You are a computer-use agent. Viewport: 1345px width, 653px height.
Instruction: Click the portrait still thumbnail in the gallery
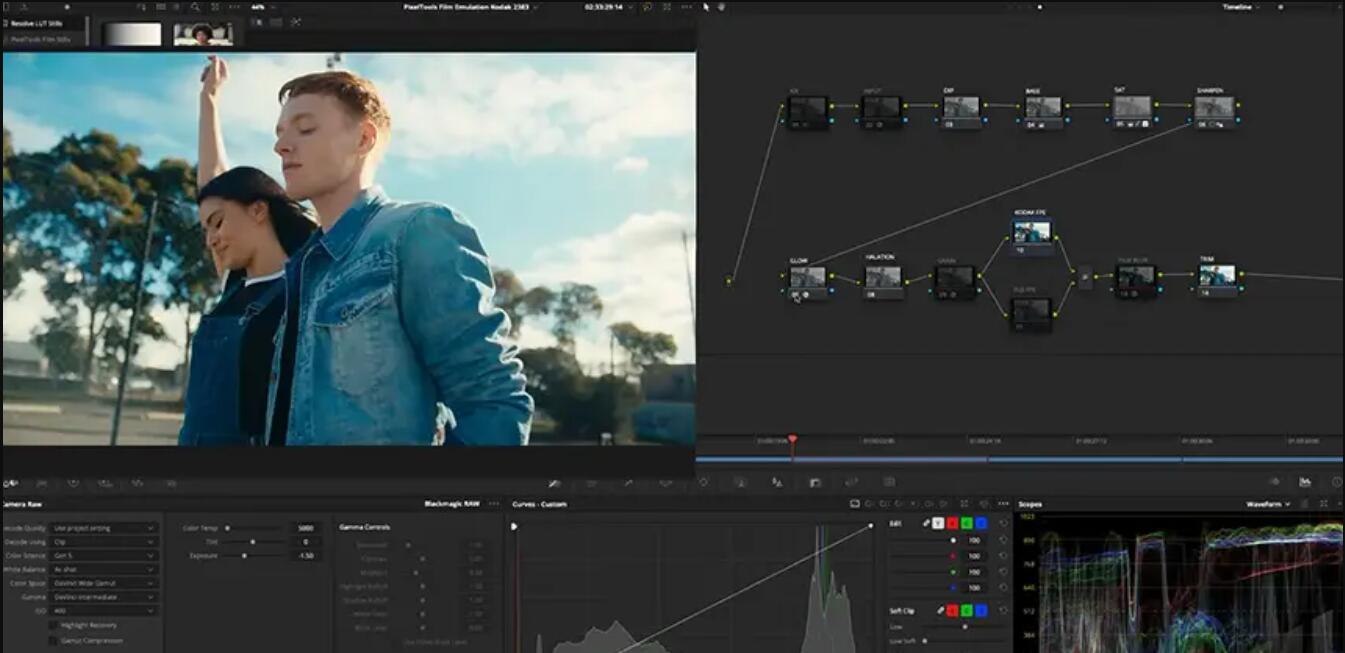[203, 34]
